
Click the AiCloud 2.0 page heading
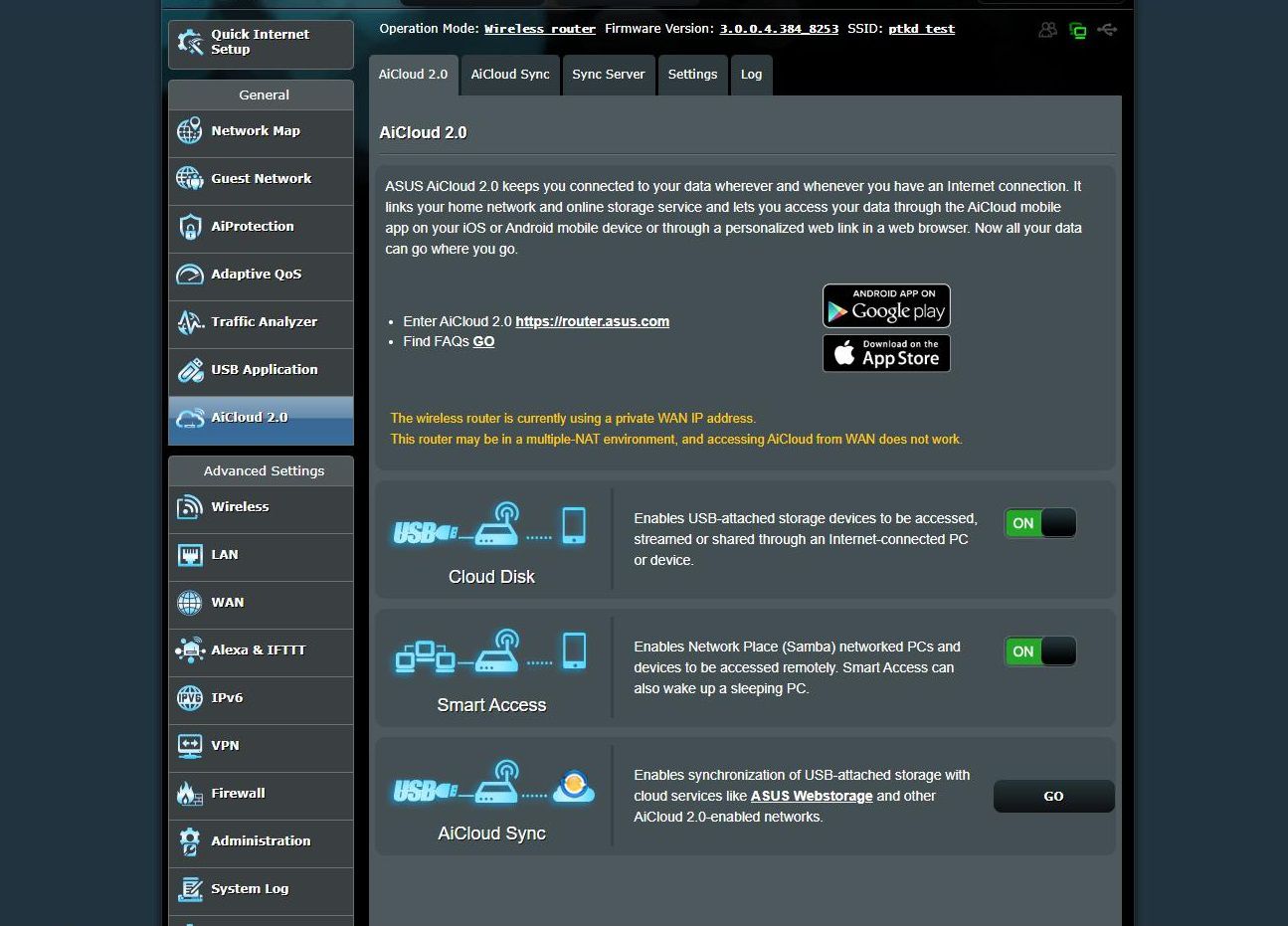pyautogui.click(x=423, y=132)
